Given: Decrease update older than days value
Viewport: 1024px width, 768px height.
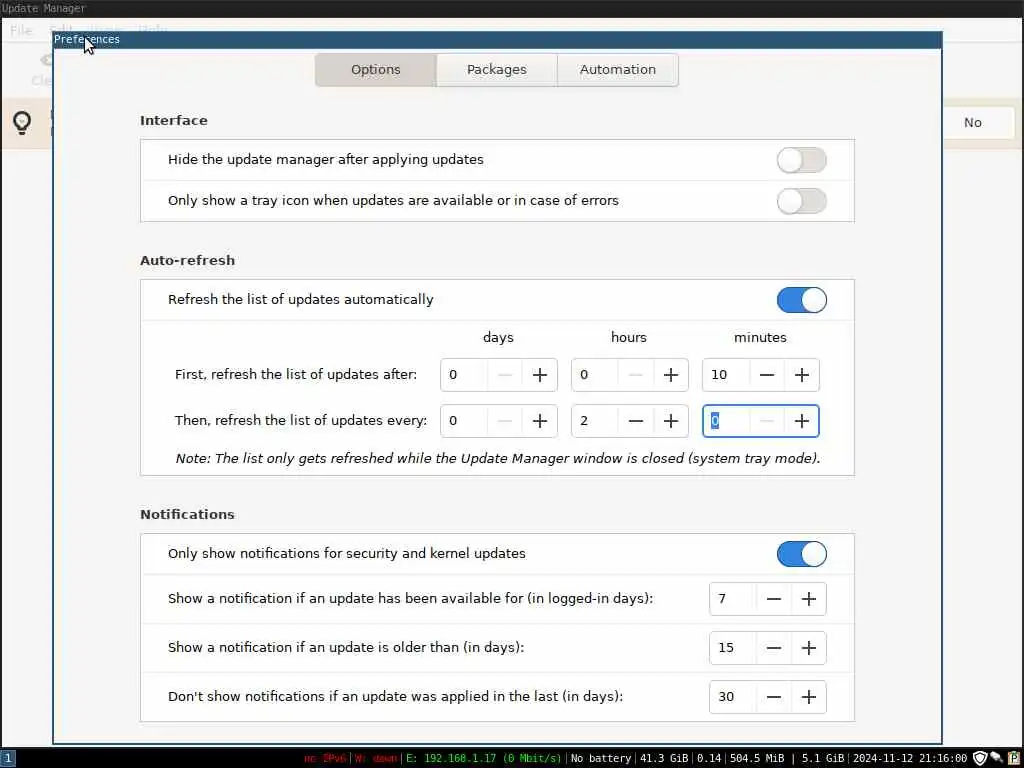Looking at the screenshot, I should 773,648.
